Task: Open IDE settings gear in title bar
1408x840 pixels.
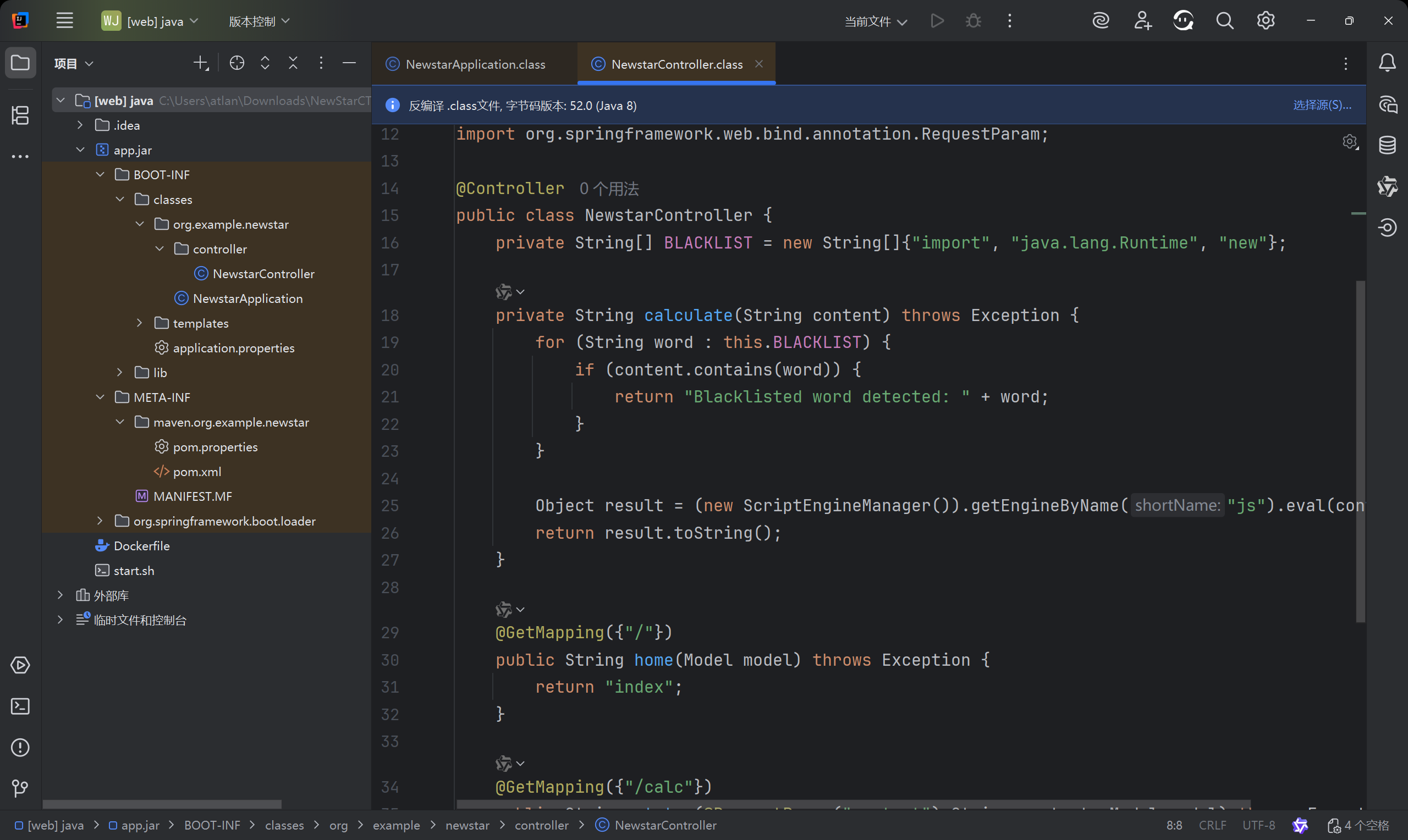Action: 1266,21
